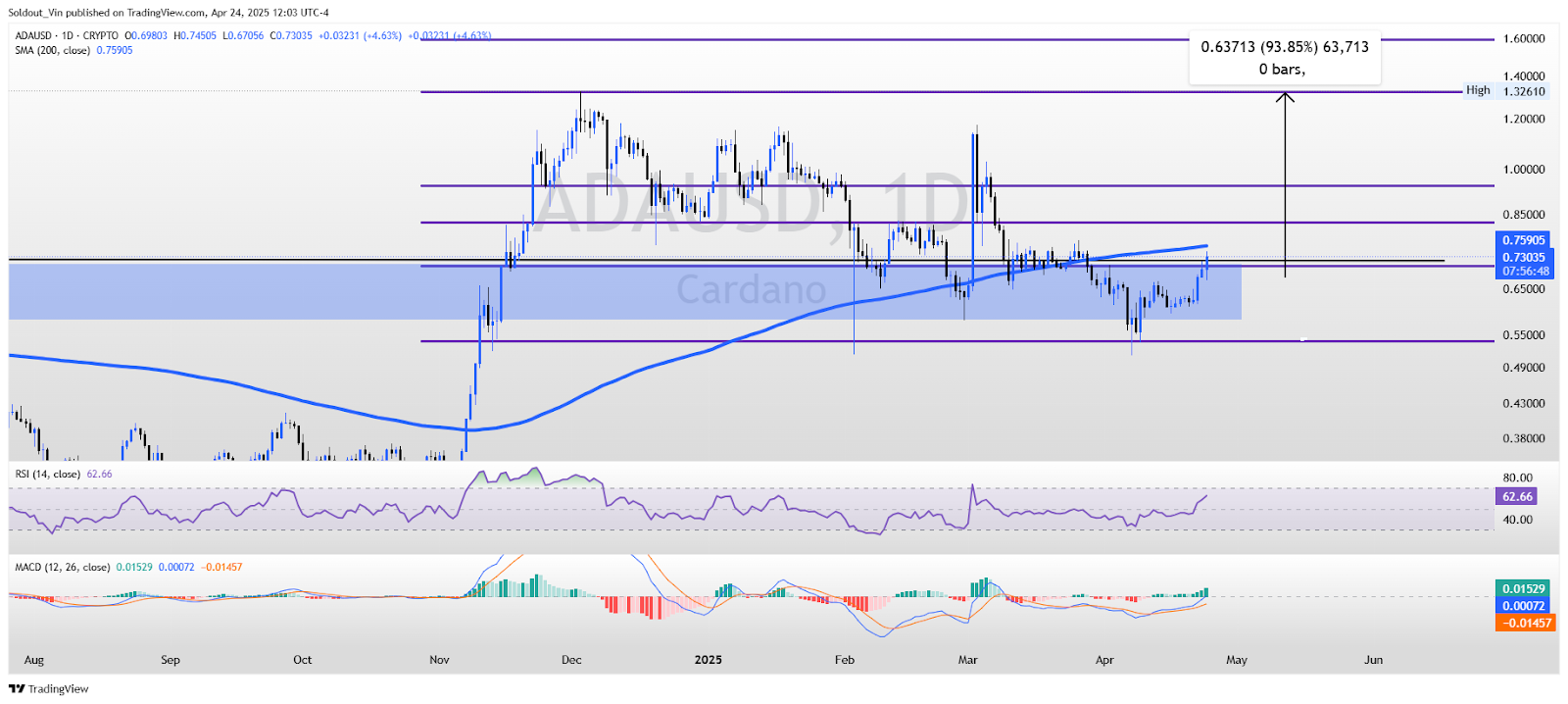
Task: Select the SMA (200, close) indicator legend
Action: [52, 50]
